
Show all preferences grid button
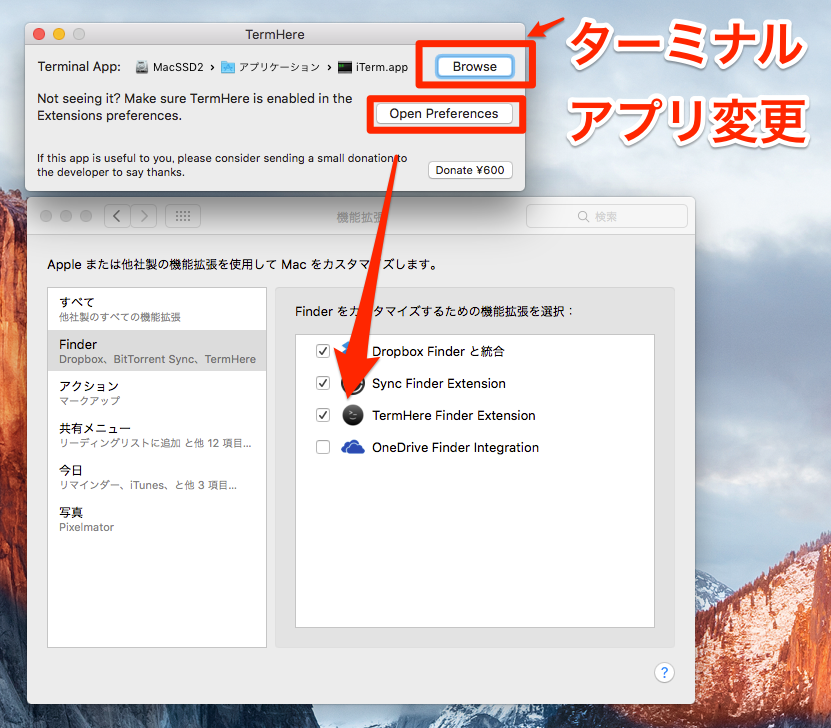183,216
